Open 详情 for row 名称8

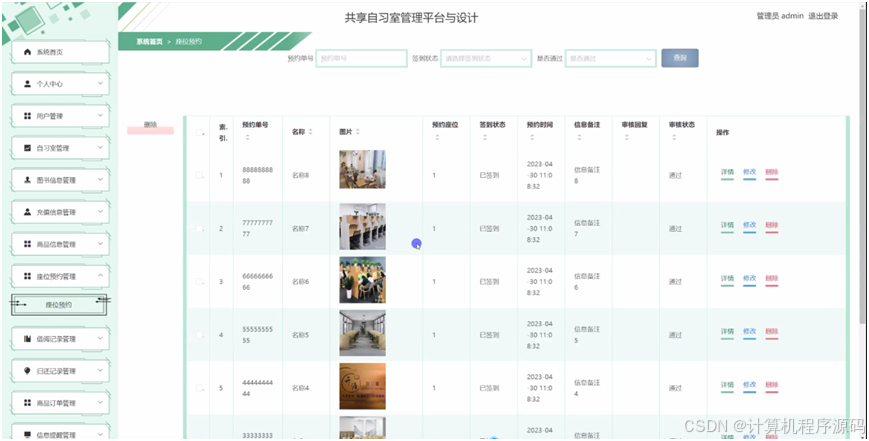tap(727, 172)
